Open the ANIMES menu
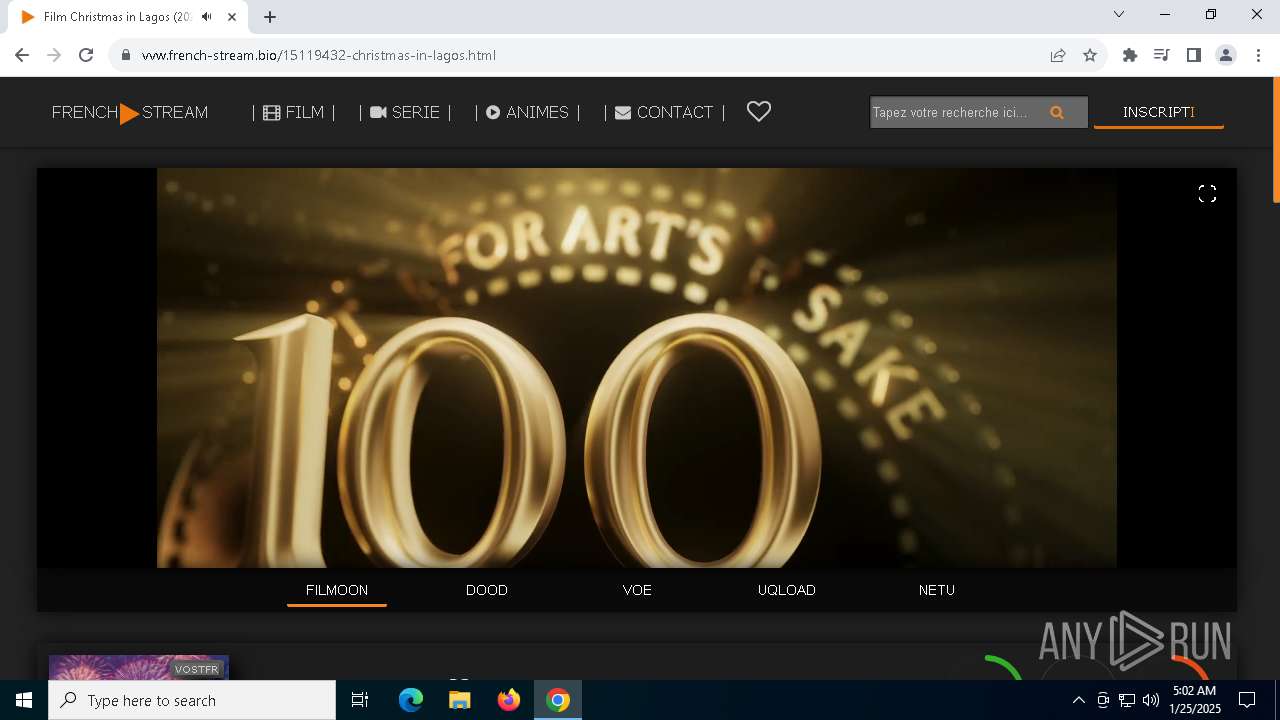 tap(527, 113)
